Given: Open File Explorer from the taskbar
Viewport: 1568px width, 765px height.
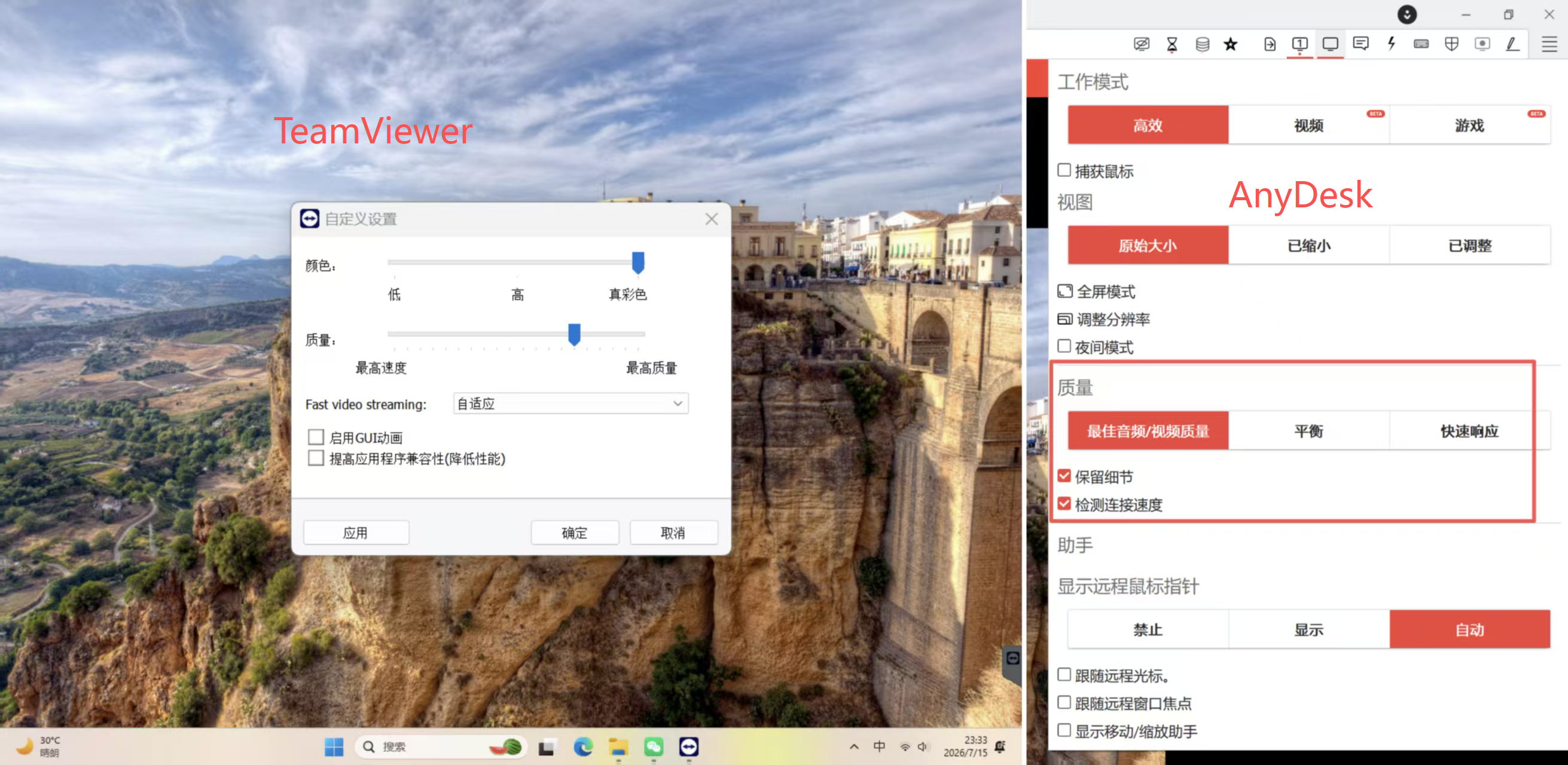Looking at the screenshot, I should pyautogui.click(x=618, y=746).
